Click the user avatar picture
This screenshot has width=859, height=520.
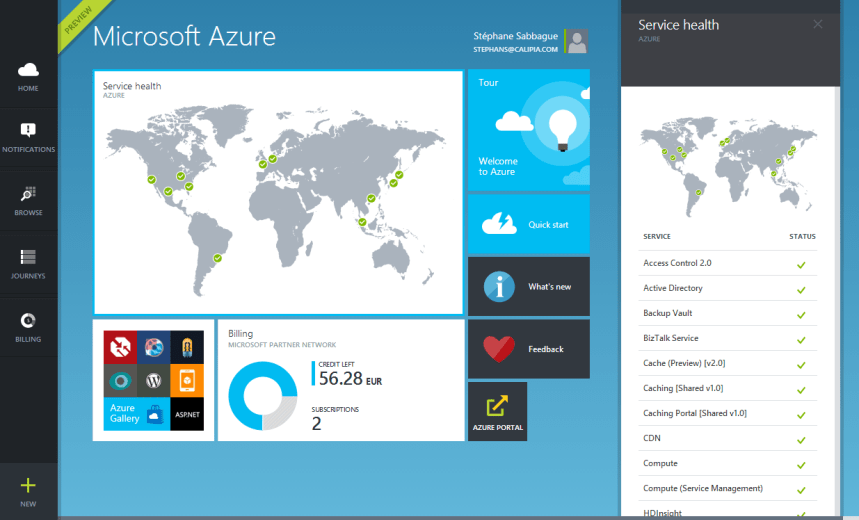point(576,41)
